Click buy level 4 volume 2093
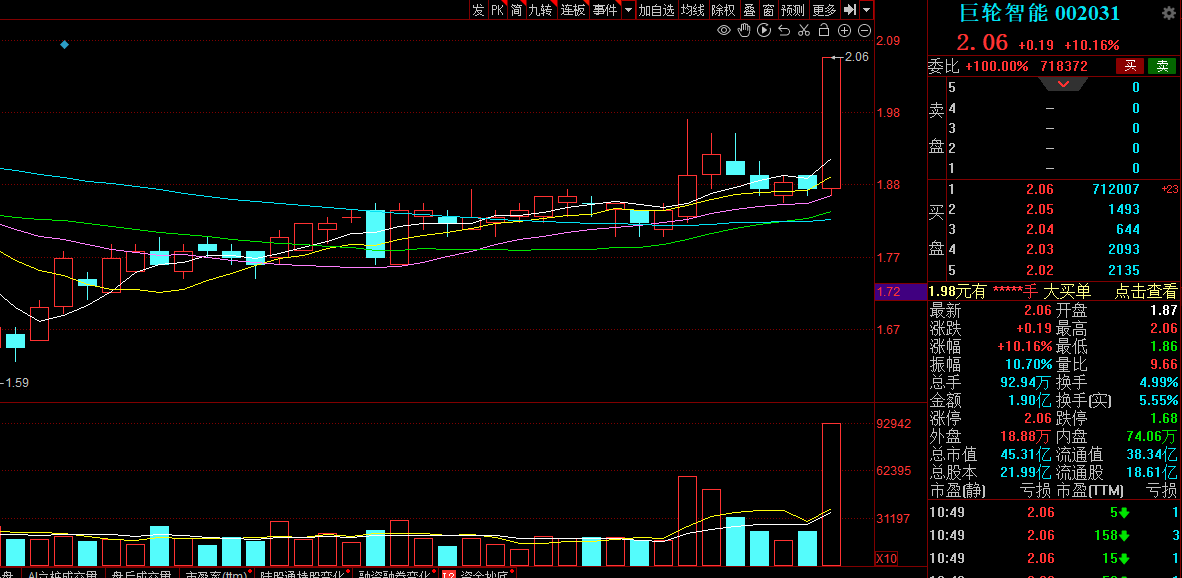 pyautogui.click(x=1125, y=250)
